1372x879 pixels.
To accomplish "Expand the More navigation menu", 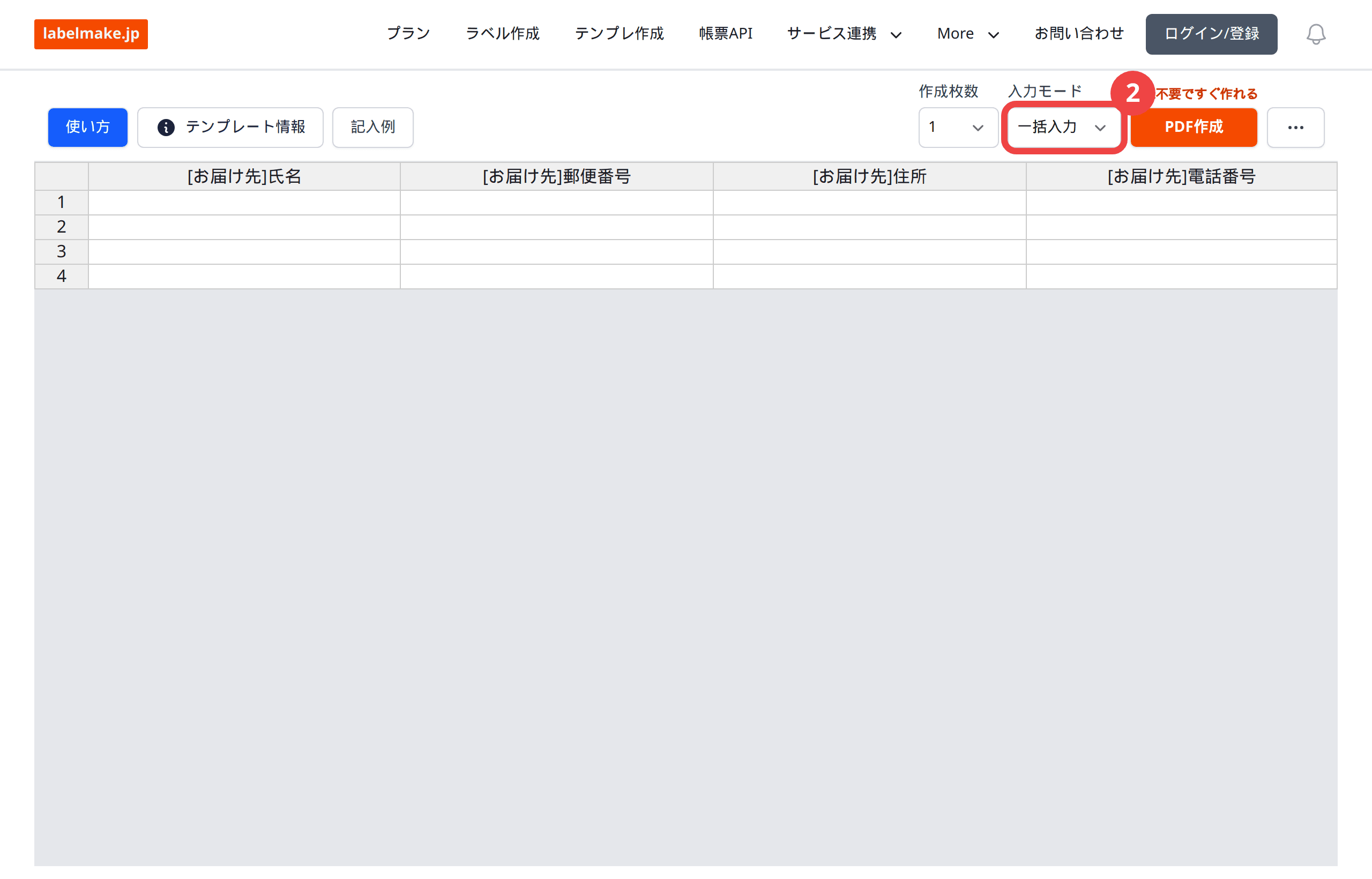I will 968,34.
